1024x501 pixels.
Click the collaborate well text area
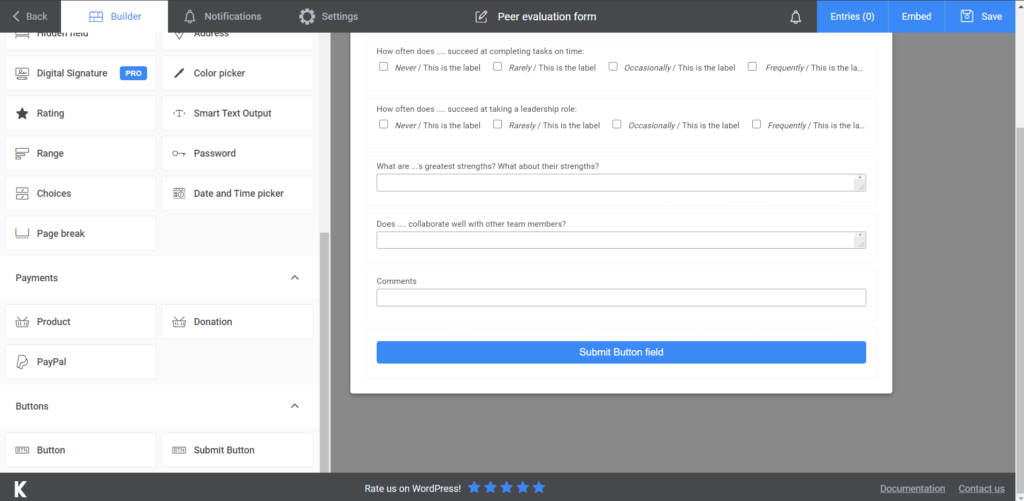(x=621, y=240)
